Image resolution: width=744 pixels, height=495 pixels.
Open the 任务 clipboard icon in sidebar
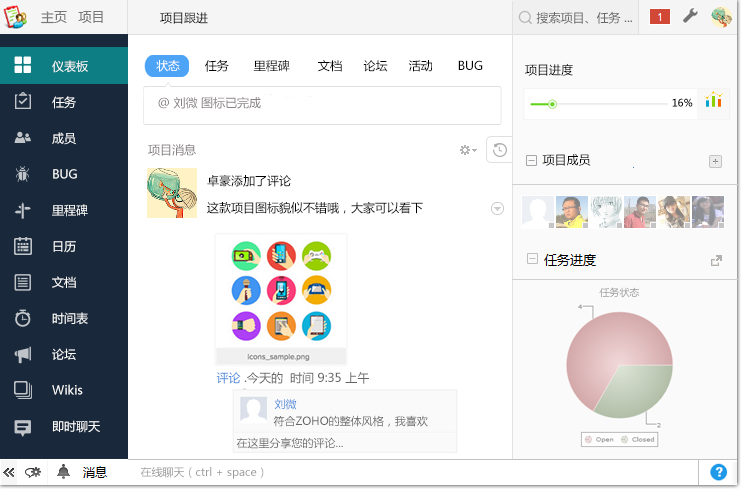coord(23,101)
